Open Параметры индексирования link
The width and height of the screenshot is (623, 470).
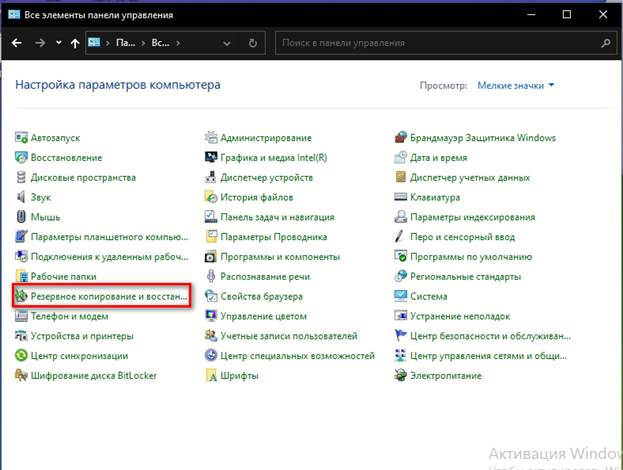(473, 217)
